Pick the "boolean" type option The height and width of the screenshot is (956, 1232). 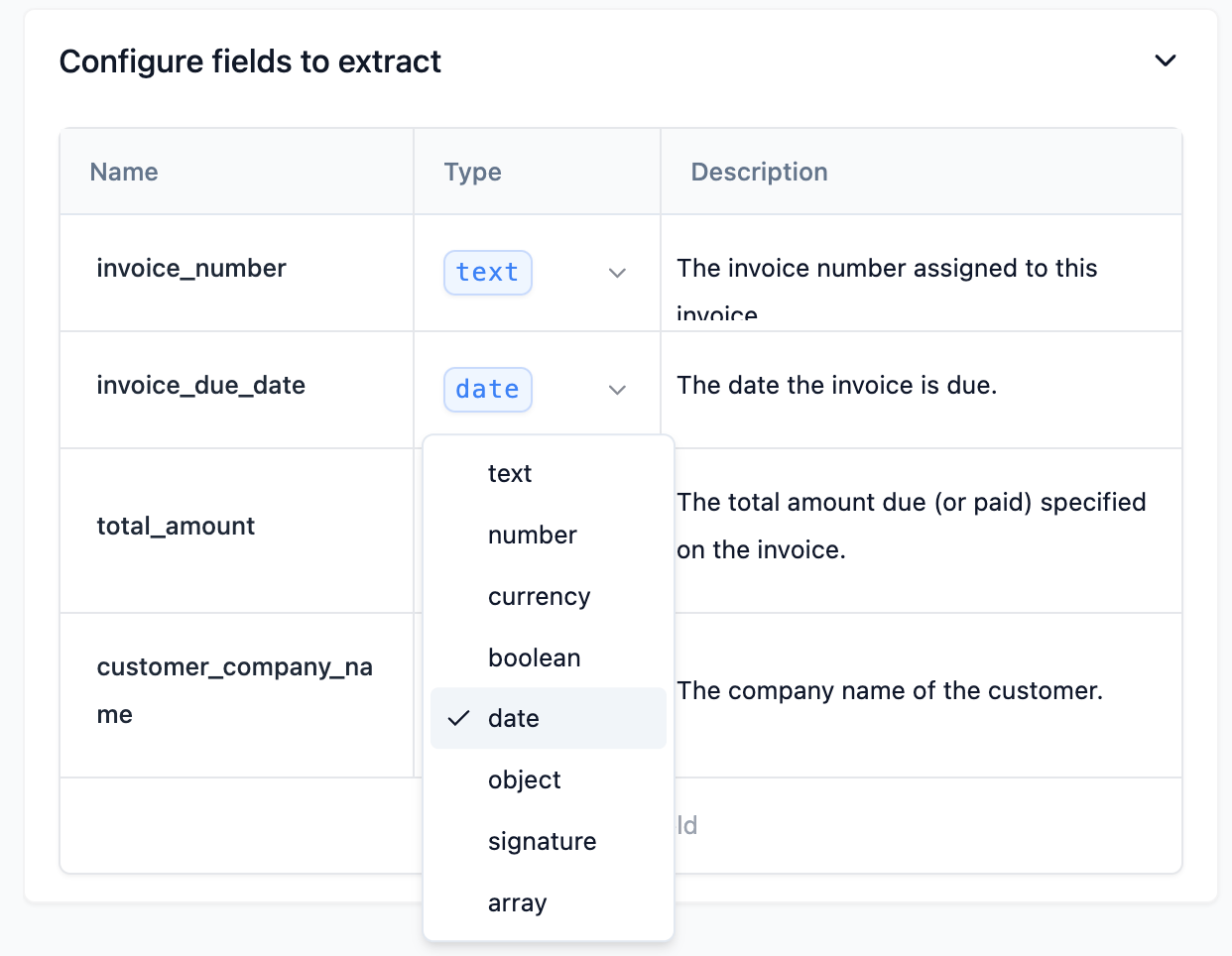(535, 658)
